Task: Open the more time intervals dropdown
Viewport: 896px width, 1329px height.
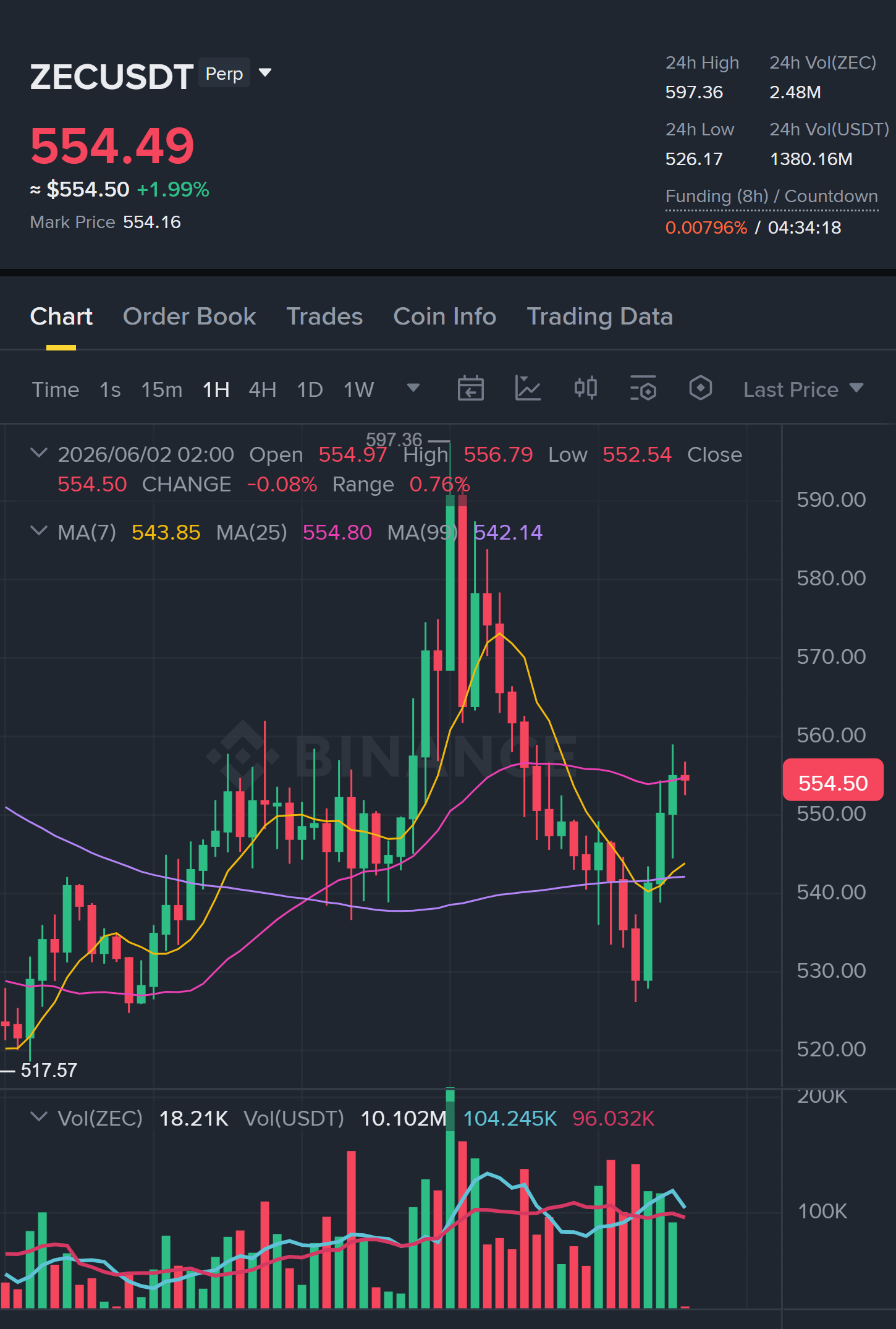Action: (x=413, y=388)
